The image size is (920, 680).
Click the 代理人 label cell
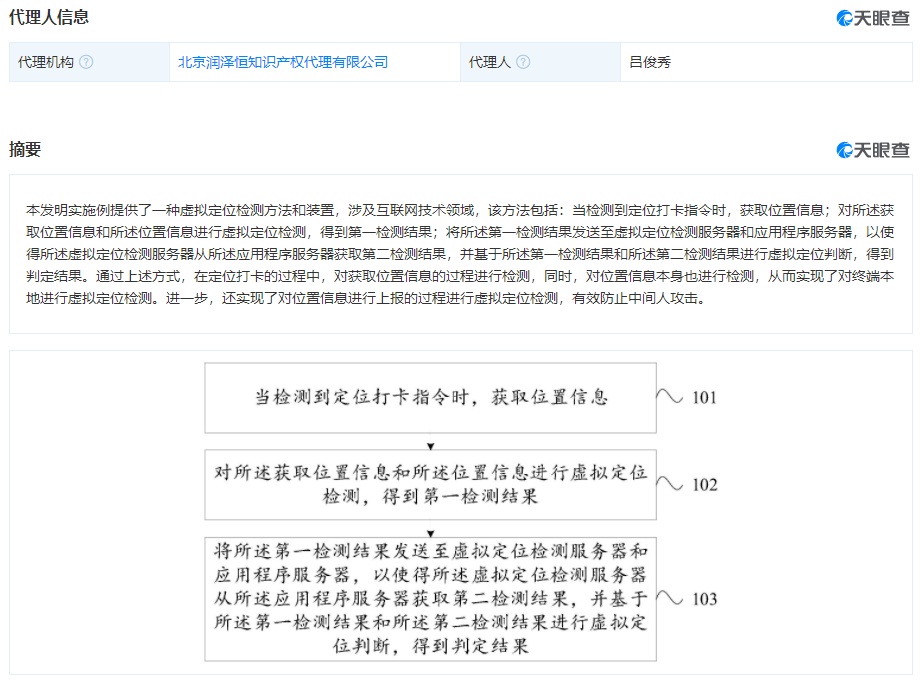[540, 62]
